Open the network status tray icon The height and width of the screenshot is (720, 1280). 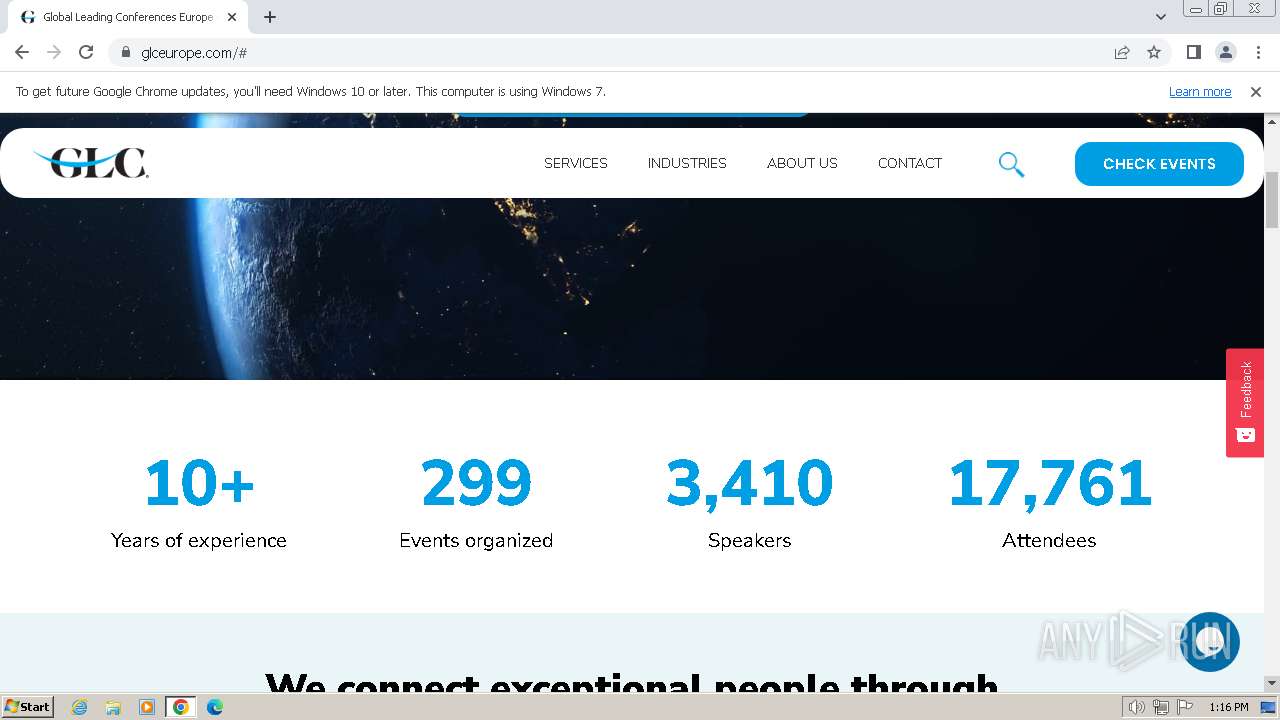[1161, 707]
